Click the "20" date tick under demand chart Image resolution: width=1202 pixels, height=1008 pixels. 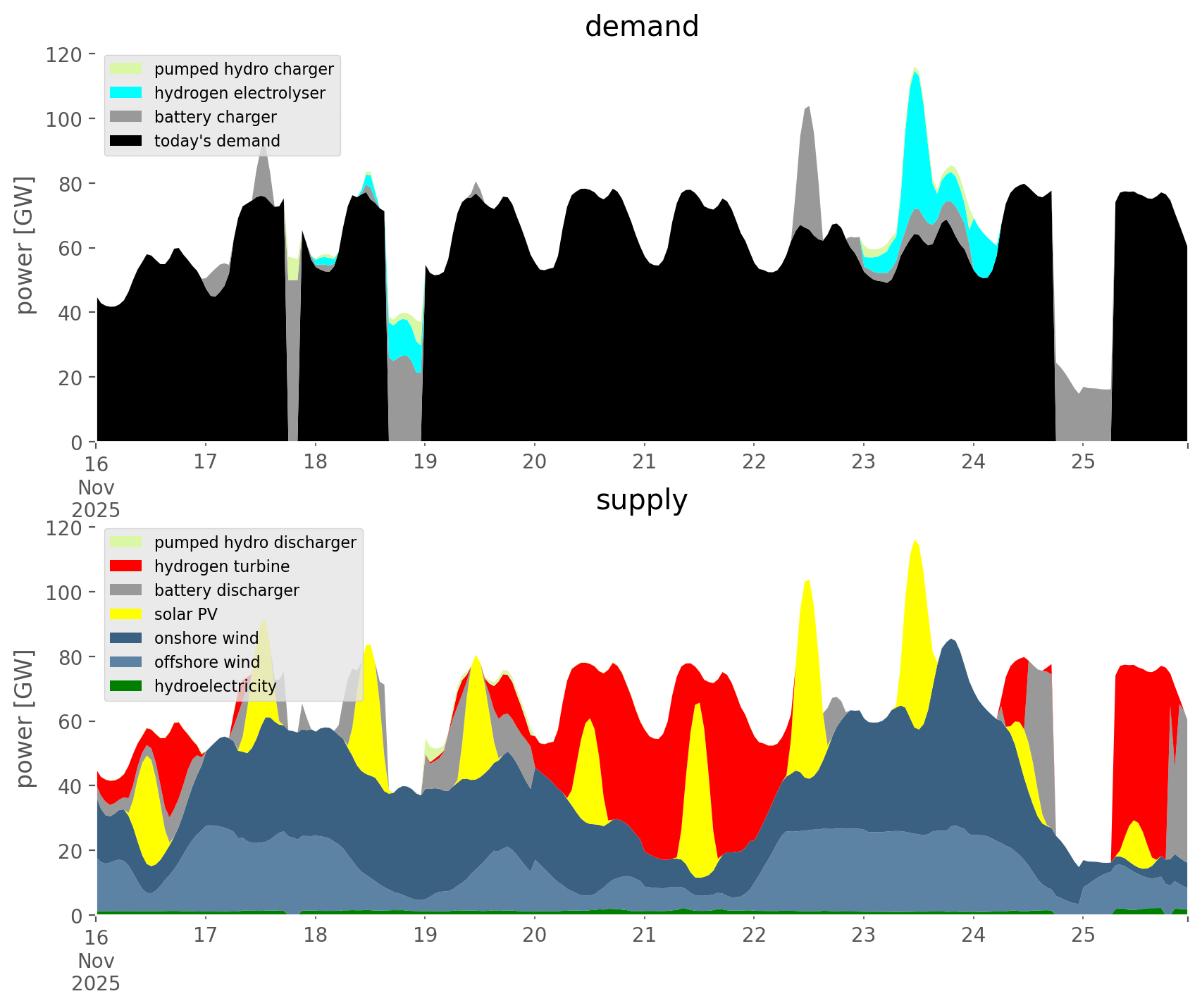(535, 462)
